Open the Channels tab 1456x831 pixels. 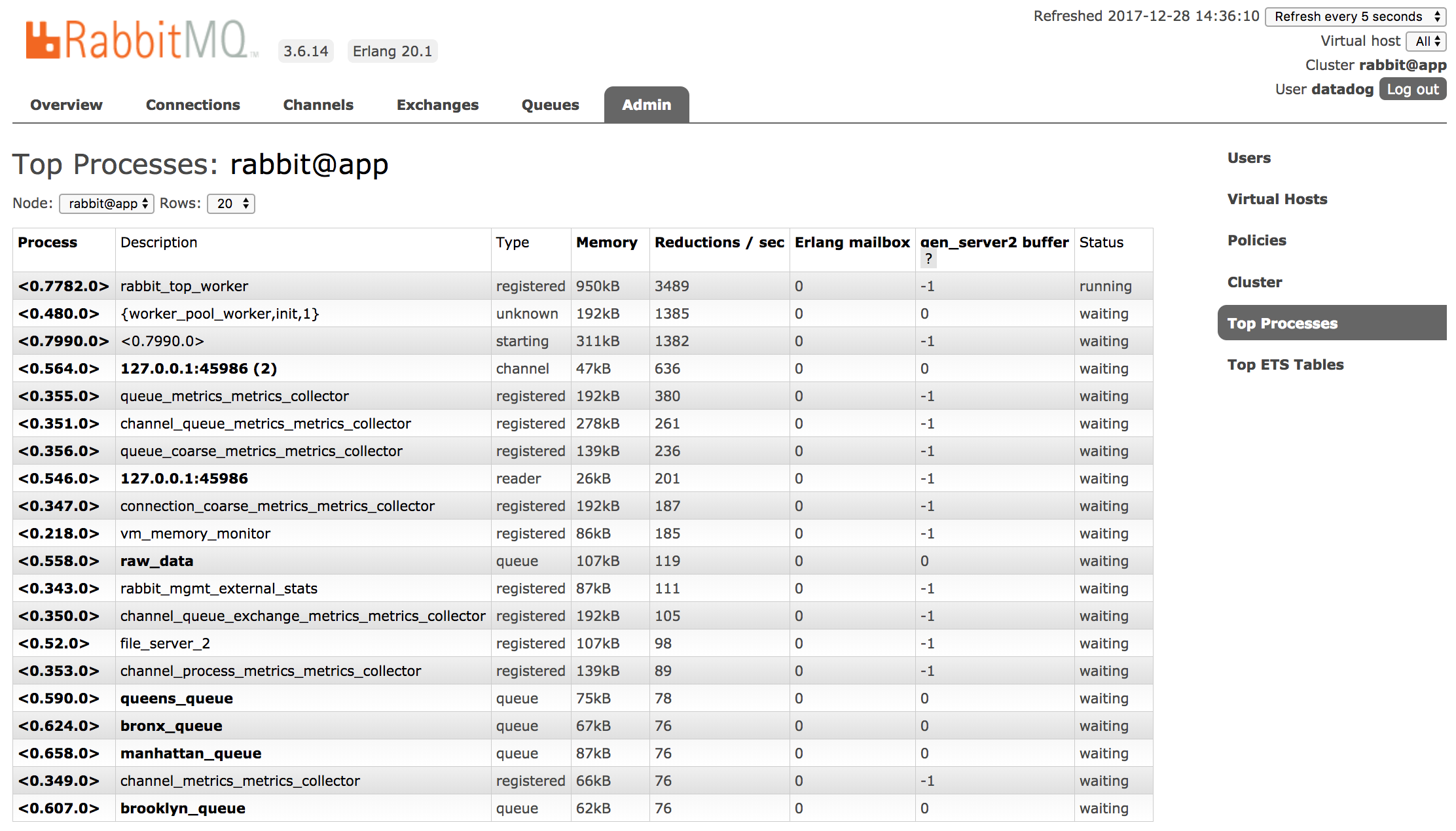click(318, 105)
